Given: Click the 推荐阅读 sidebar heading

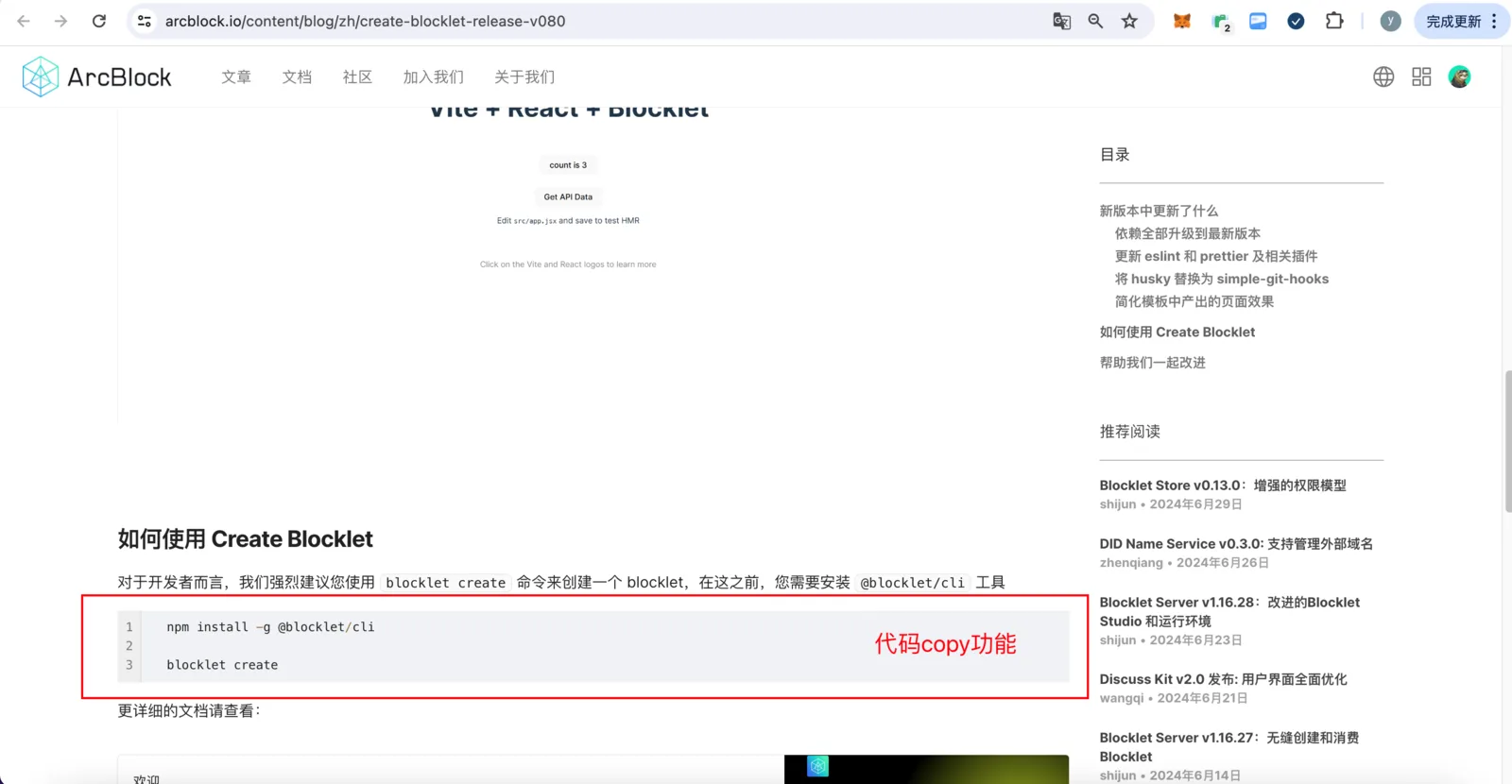Looking at the screenshot, I should click(1129, 432).
